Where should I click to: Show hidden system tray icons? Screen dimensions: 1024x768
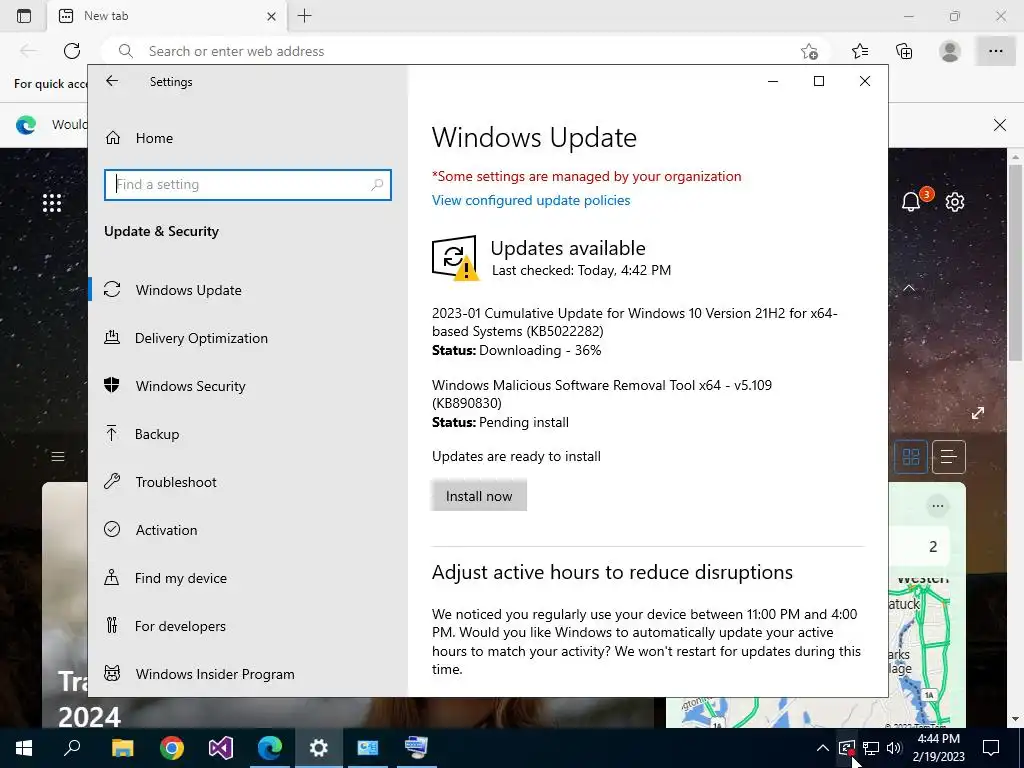(823, 748)
